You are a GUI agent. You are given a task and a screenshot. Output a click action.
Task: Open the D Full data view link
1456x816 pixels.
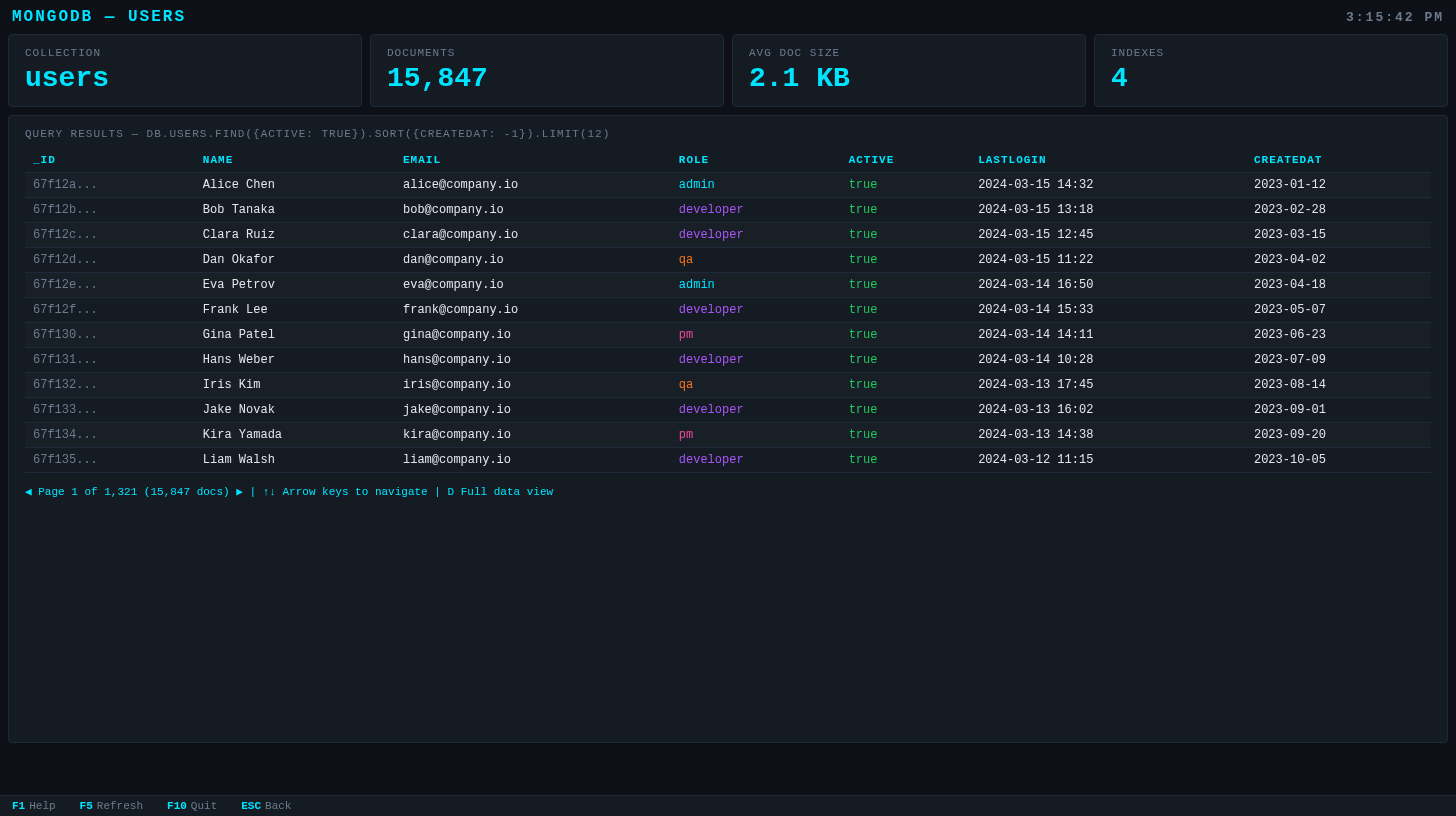[500, 492]
